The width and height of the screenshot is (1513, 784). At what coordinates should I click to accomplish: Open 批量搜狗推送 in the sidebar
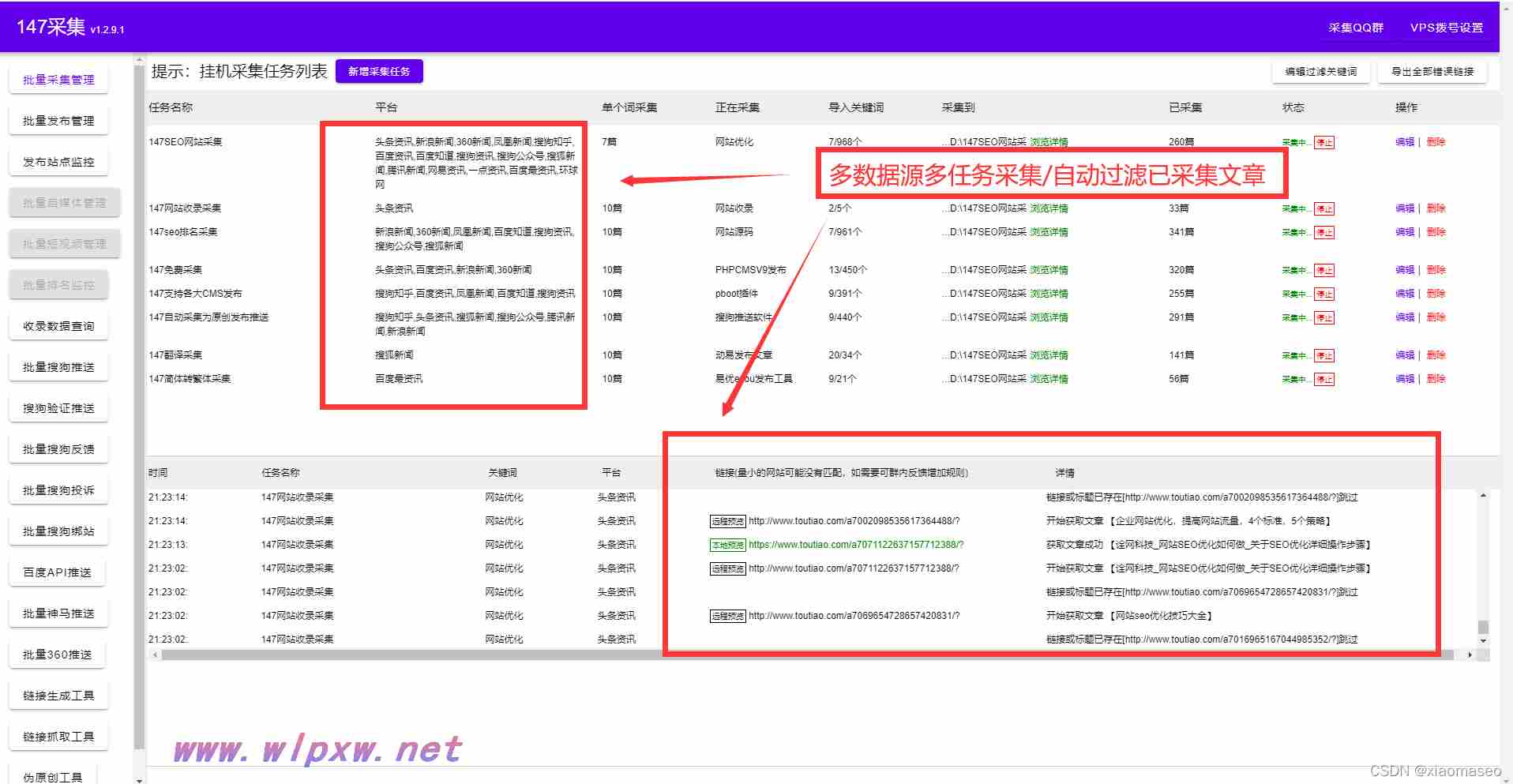pos(58,367)
